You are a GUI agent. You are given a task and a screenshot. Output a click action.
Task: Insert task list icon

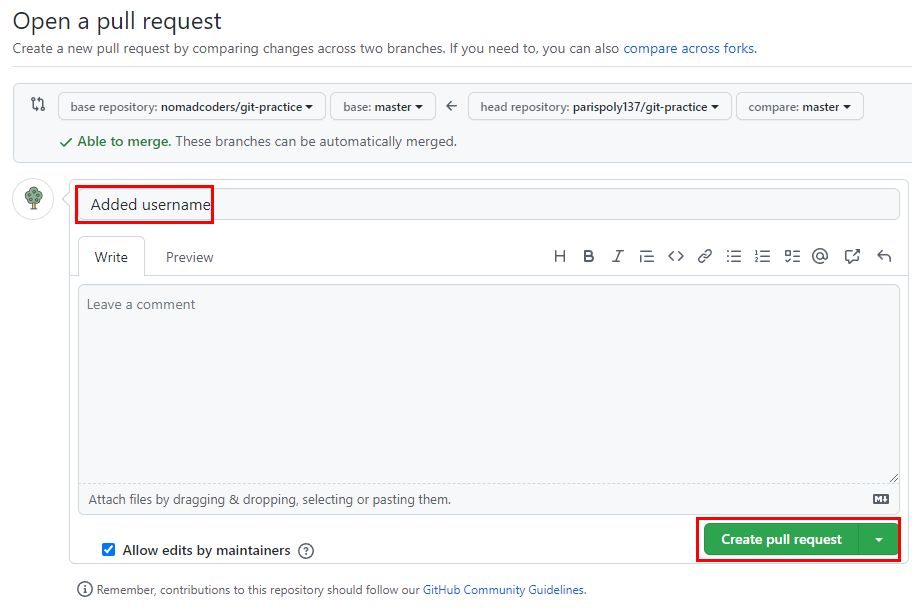pos(792,256)
